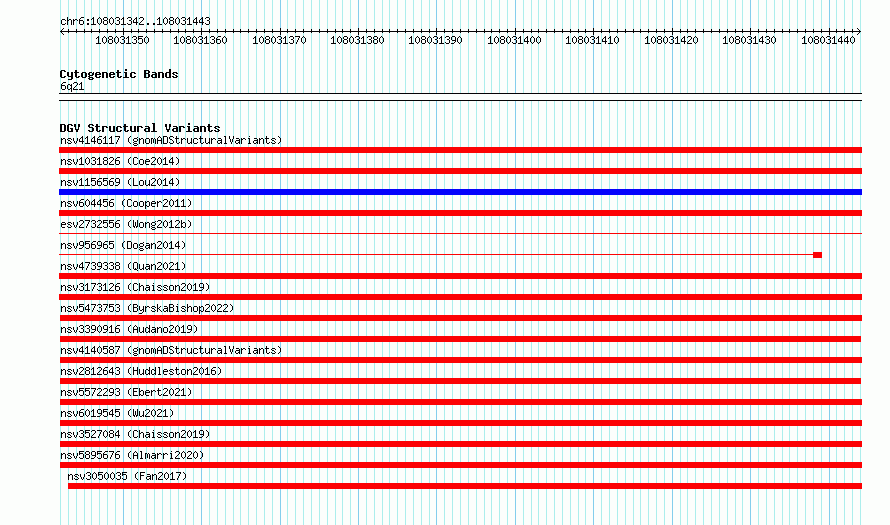Click the red bar under nsv3527084

[x=460, y=444]
